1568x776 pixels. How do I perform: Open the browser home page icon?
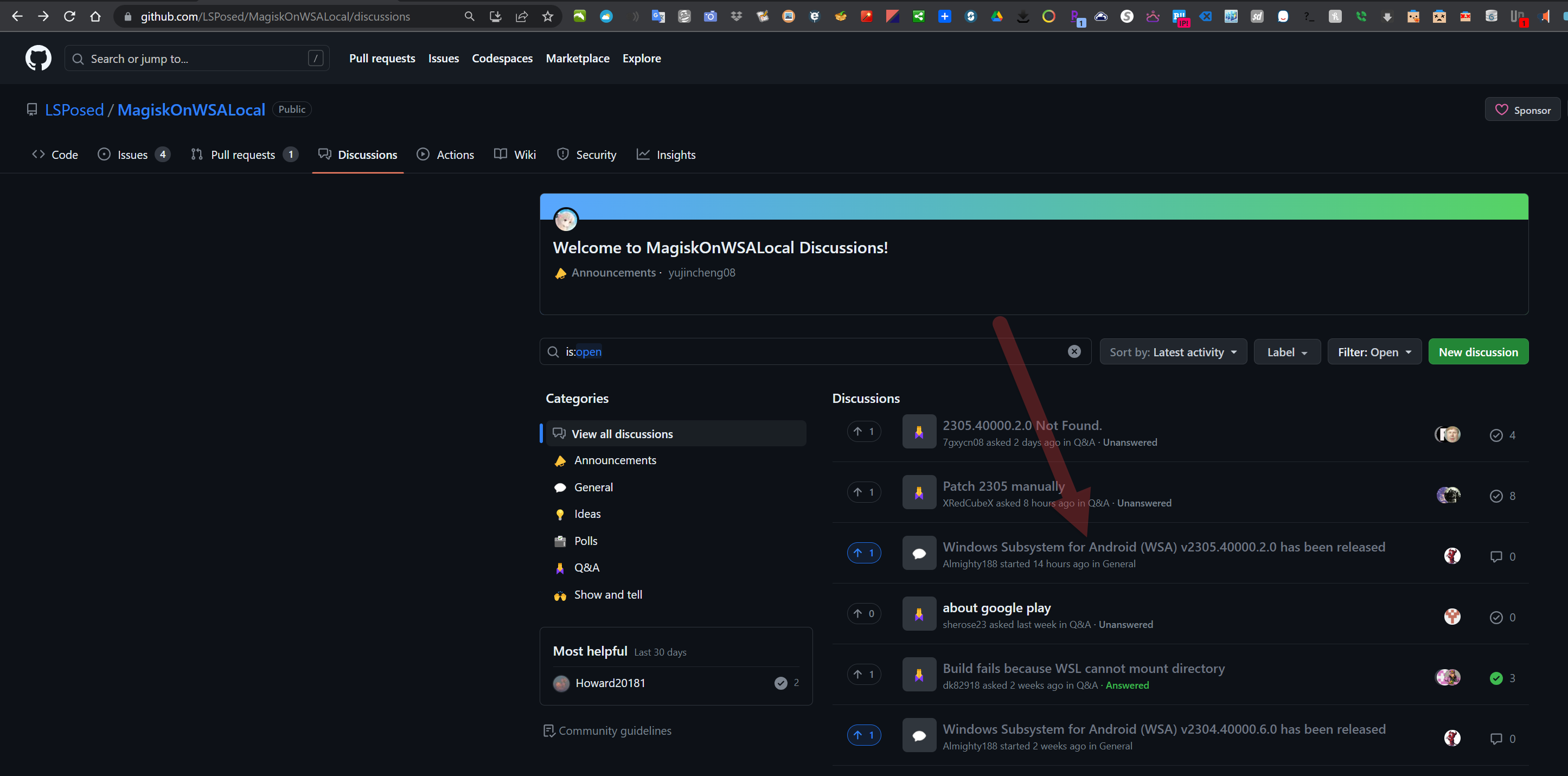(x=95, y=16)
